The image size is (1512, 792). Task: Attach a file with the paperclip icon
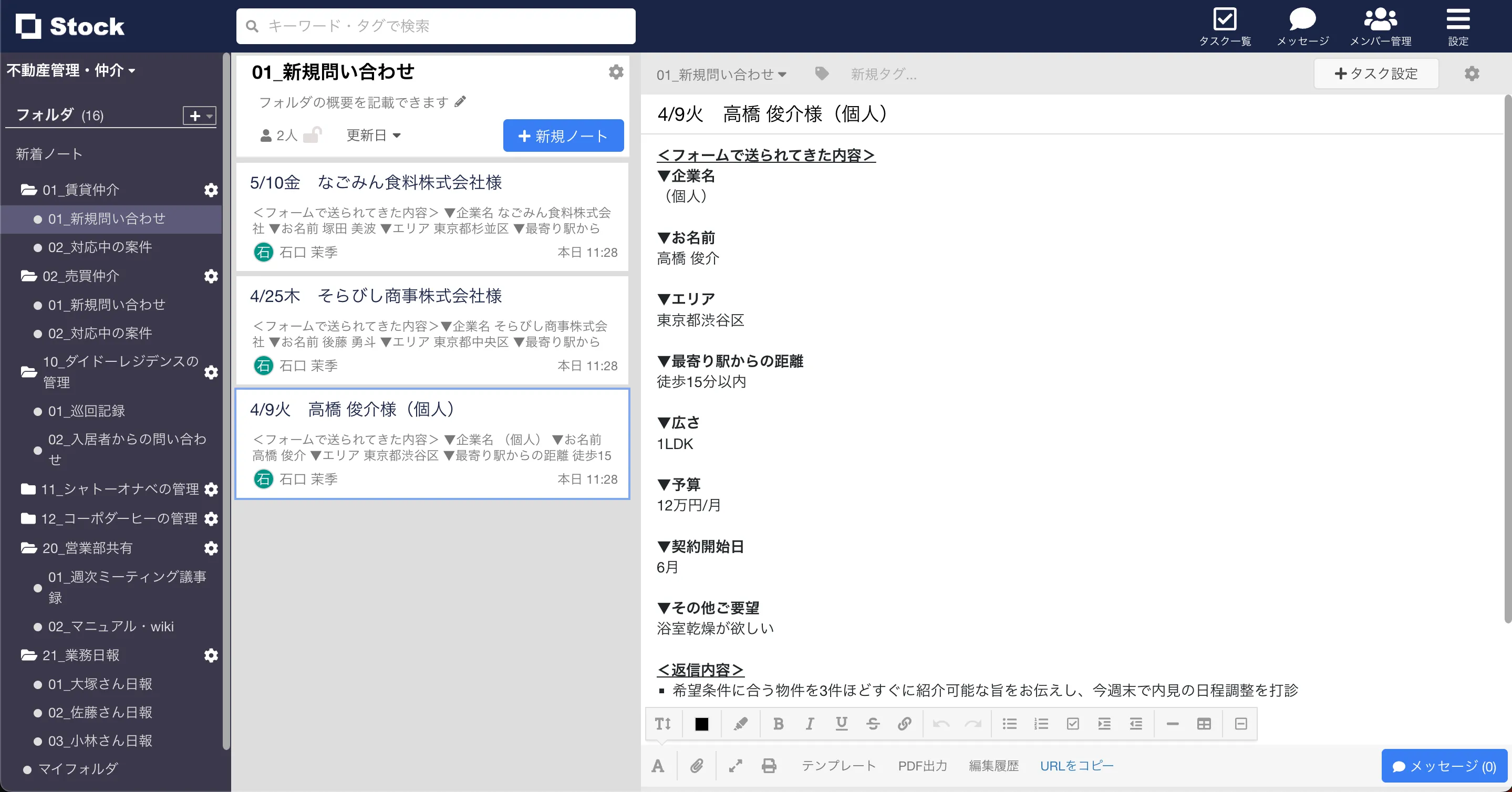click(697, 766)
